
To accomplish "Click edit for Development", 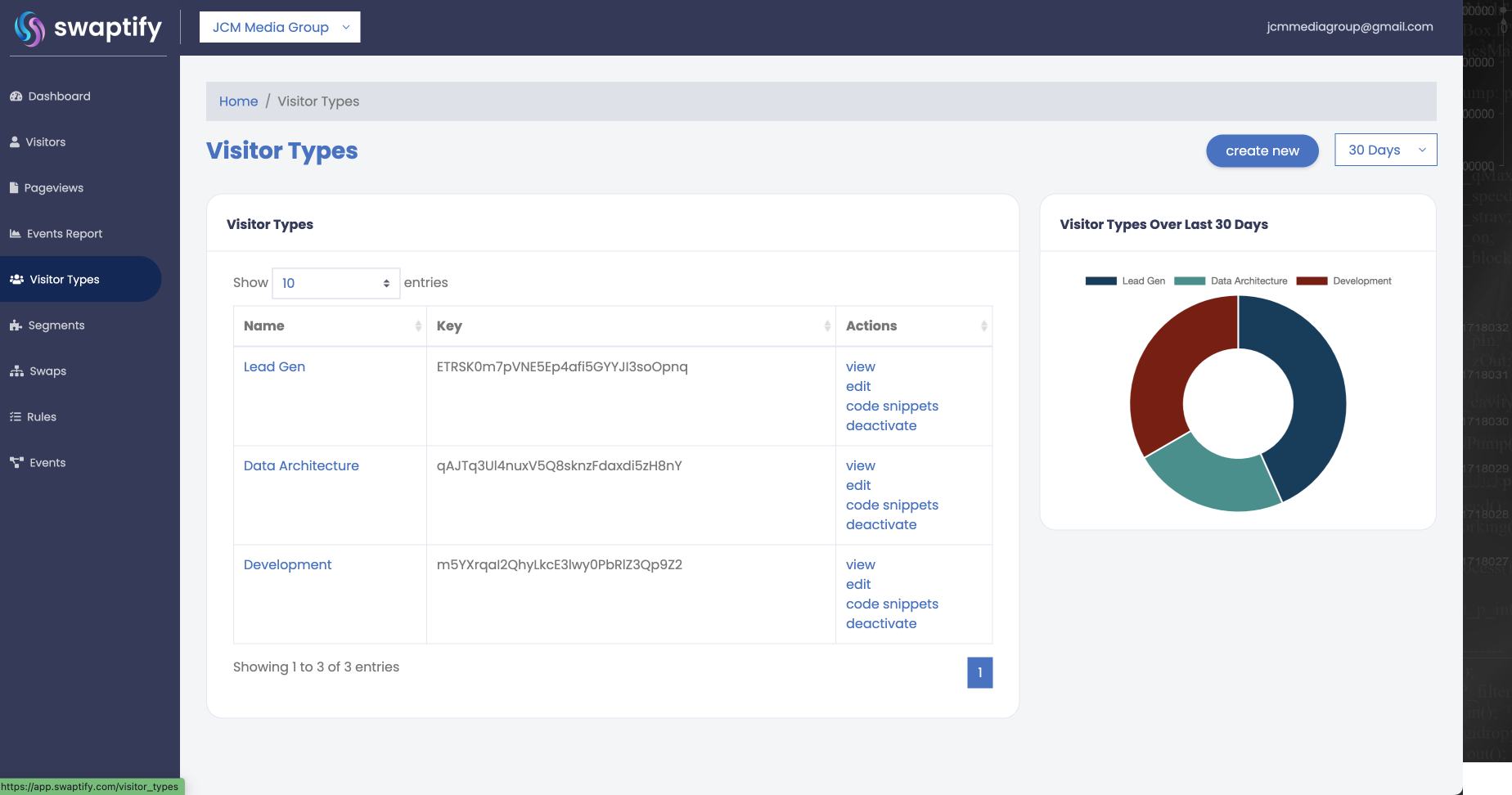I will (858, 585).
